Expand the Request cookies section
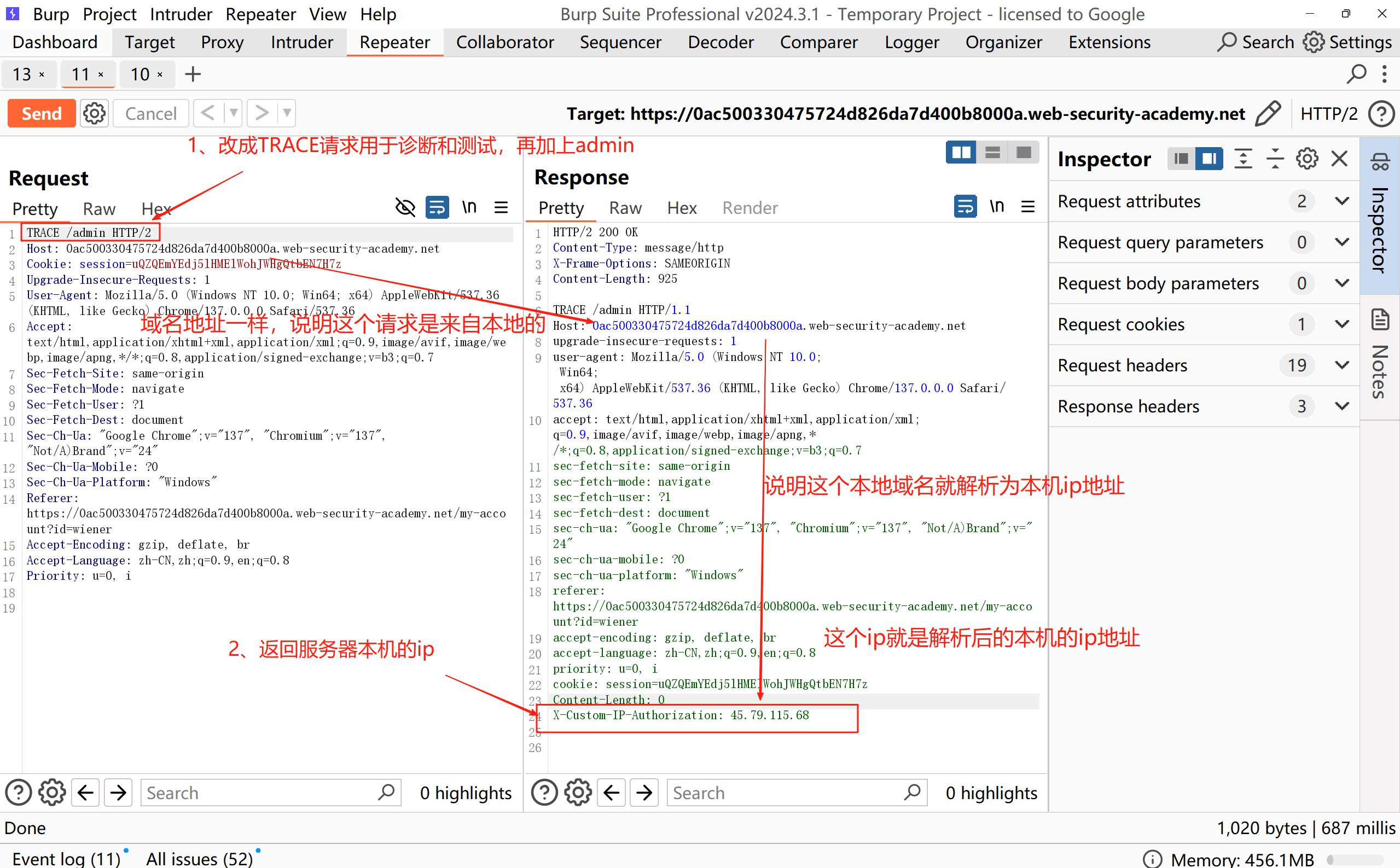Screen dimensions: 1400x868 (1341, 324)
